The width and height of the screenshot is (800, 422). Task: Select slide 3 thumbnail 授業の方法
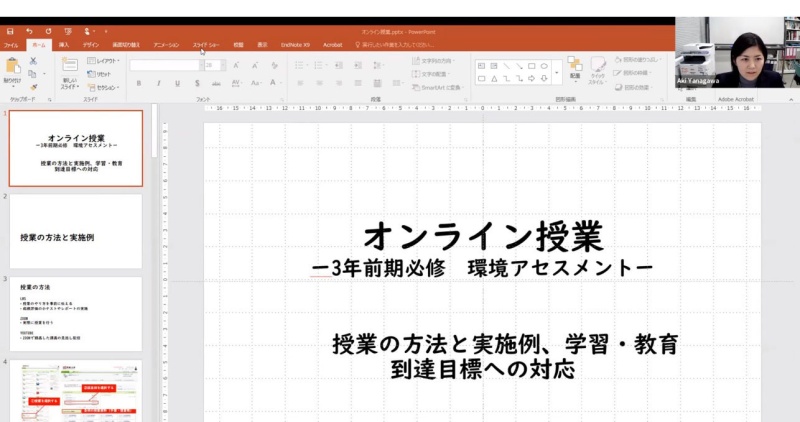76,314
